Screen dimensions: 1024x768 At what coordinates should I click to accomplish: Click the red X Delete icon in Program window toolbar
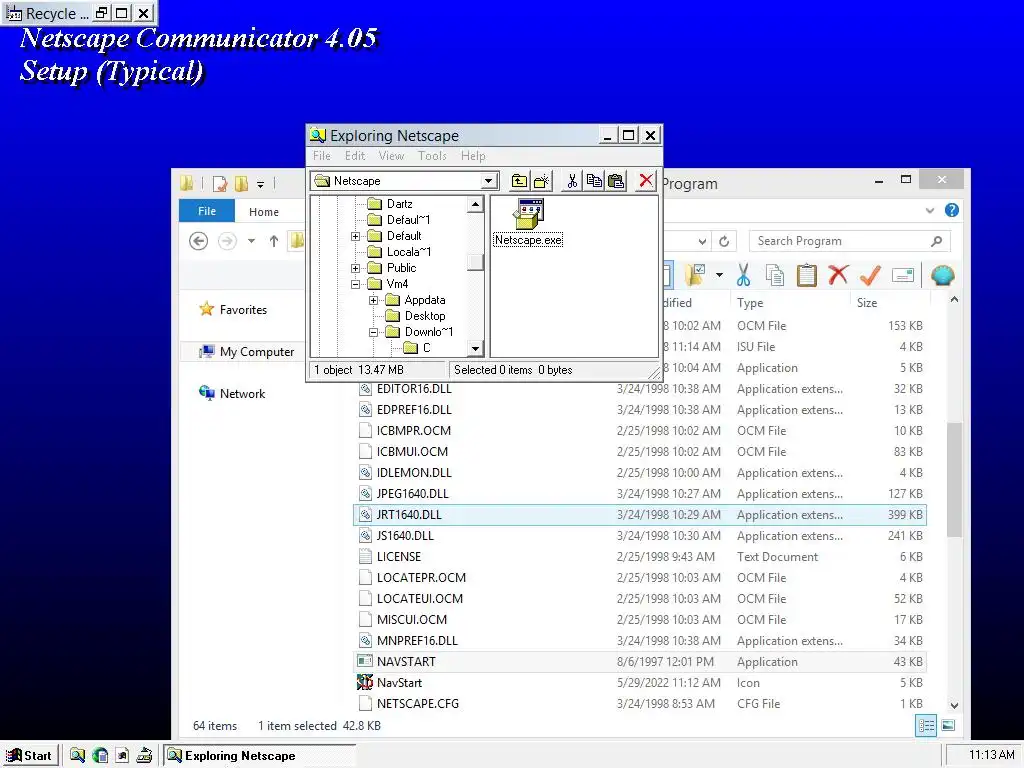(x=838, y=276)
